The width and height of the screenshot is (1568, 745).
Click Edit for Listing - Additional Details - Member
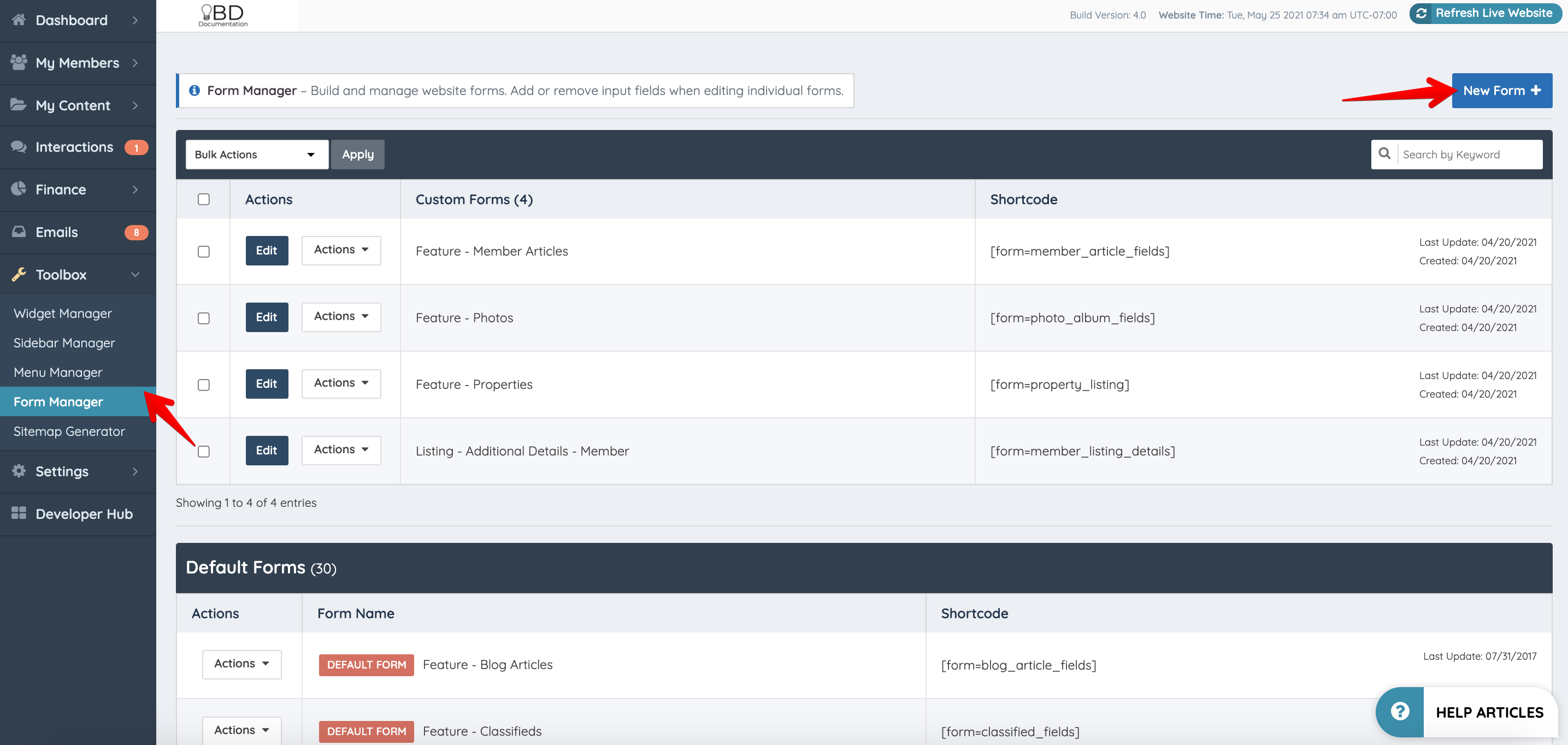[x=267, y=451]
